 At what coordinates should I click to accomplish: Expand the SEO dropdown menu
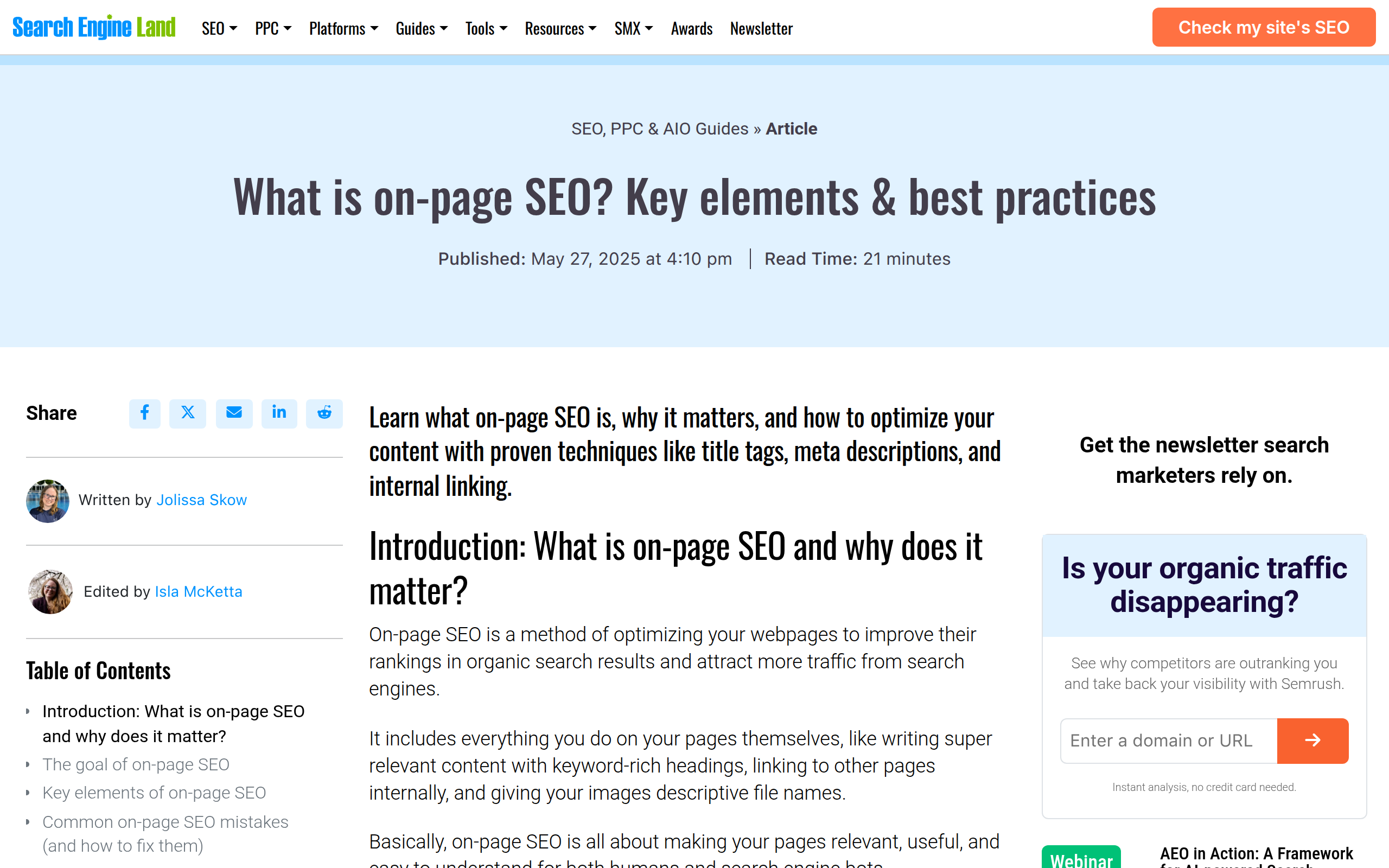(x=219, y=29)
